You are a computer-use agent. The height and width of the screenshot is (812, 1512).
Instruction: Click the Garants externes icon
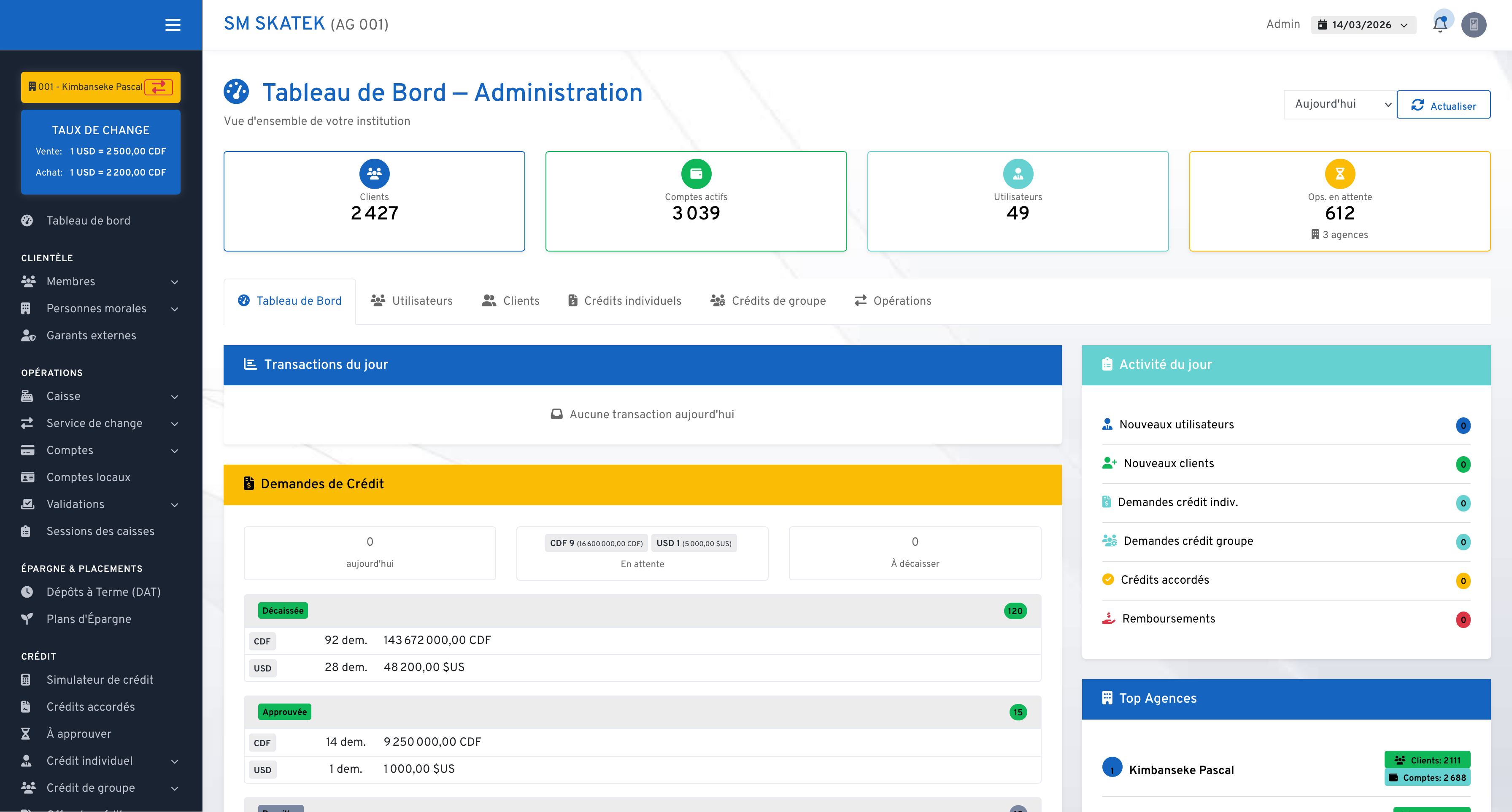(x=28, y=335)
